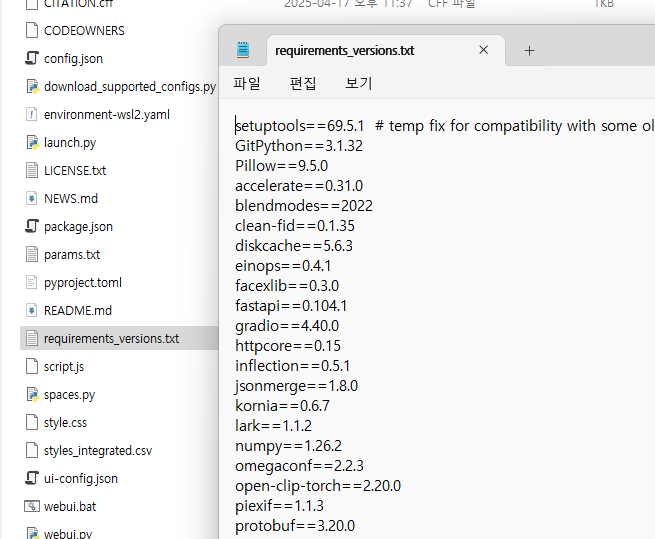This screenshot has width=655, height=539.
Task: Place cursor on diskcache==5.6.3 line
Action: 294,246
